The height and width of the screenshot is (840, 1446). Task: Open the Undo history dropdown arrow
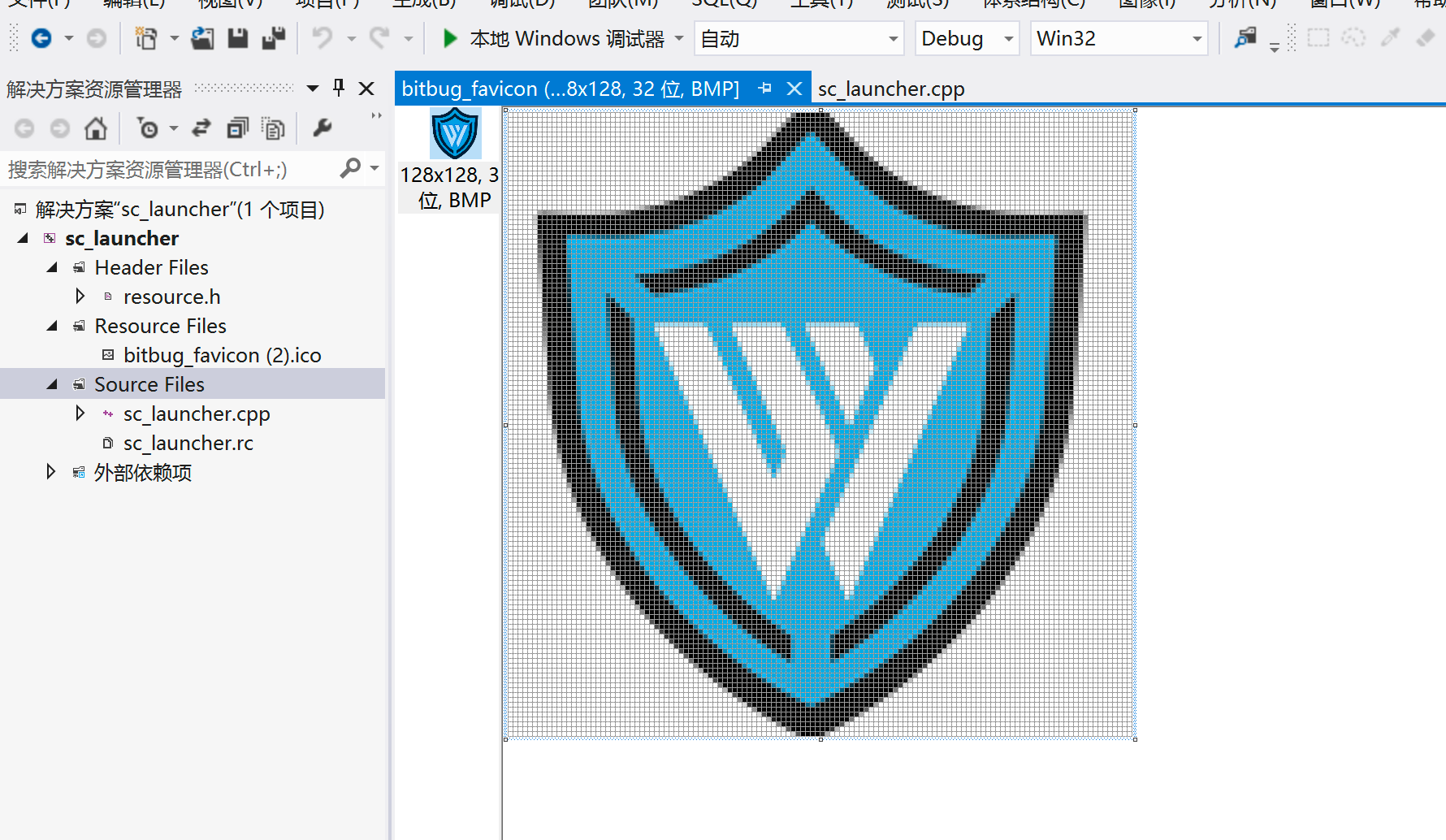(x=351, y=38)
